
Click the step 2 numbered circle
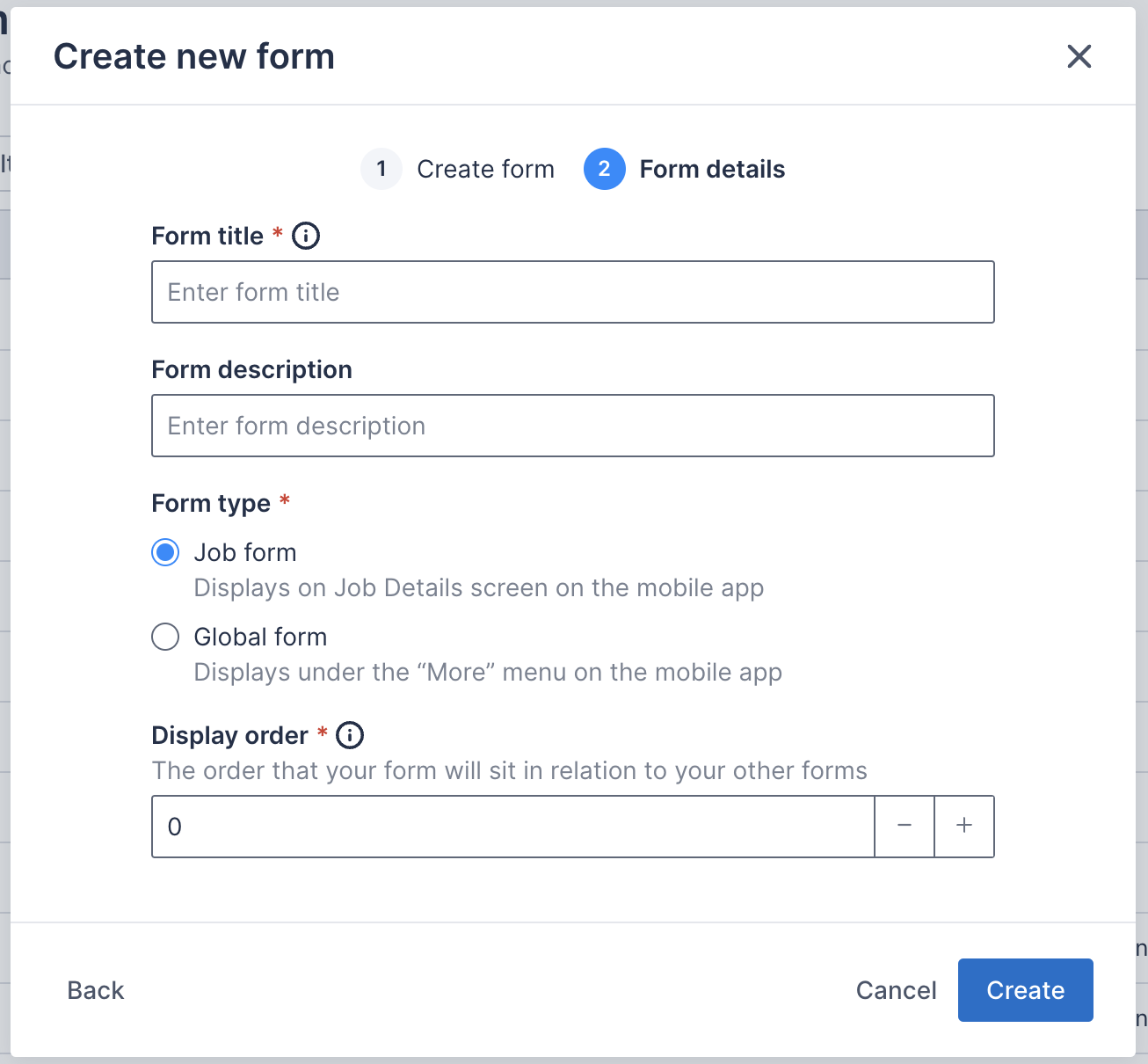(x=604, y=169)
